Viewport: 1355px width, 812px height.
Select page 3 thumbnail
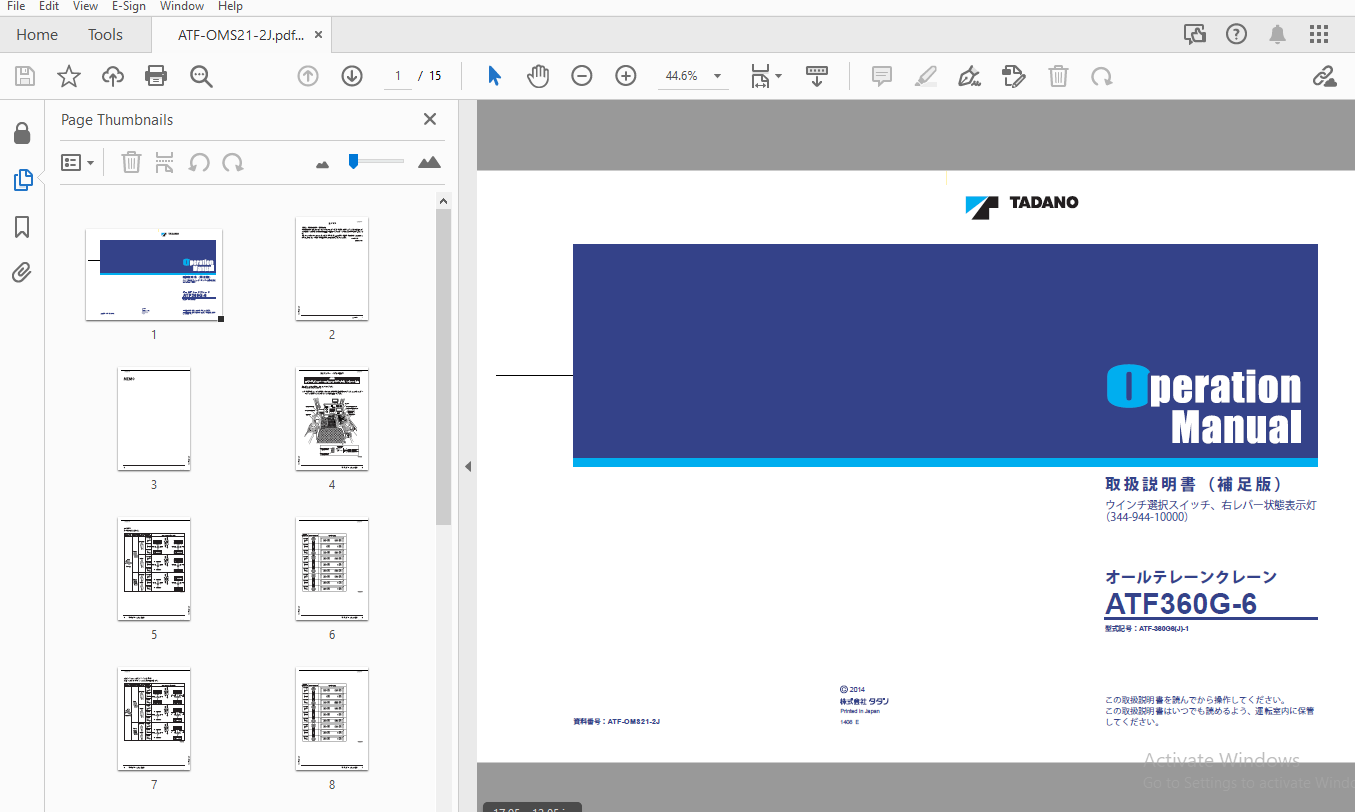pos(154,419)
